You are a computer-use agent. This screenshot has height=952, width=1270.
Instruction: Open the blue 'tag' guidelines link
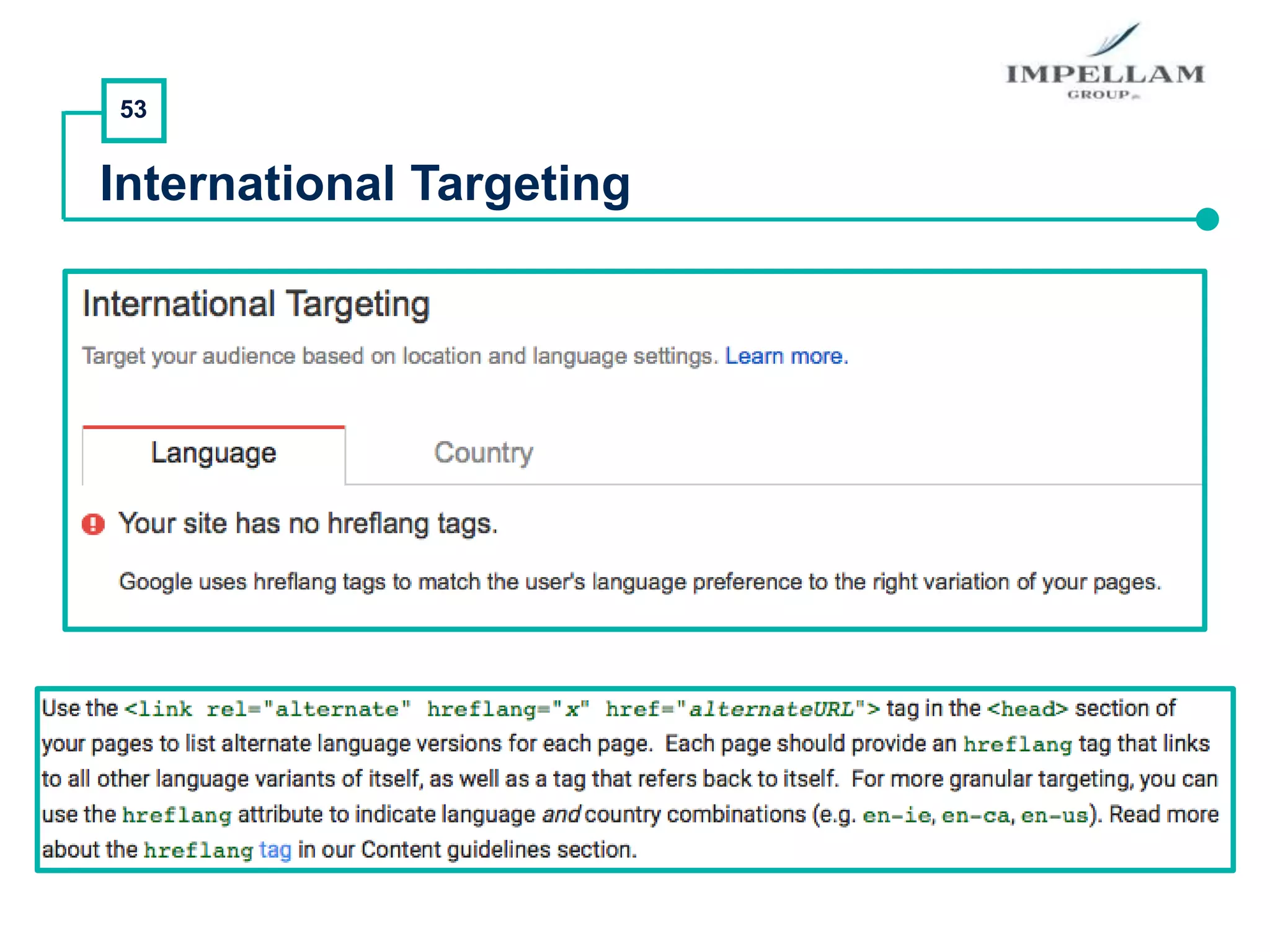(x=275, y=850)
